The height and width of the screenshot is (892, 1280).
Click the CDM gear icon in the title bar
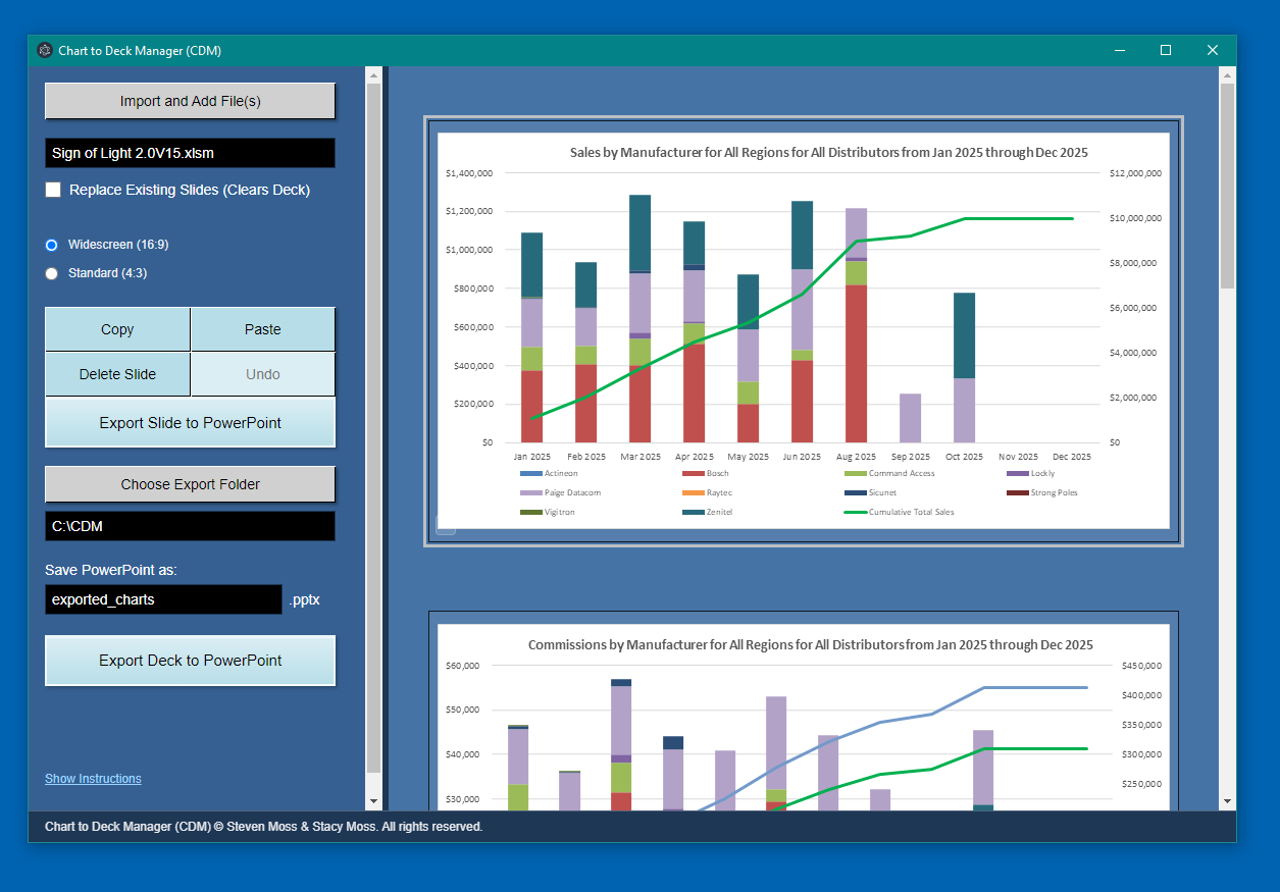click(x=44, y=49)
